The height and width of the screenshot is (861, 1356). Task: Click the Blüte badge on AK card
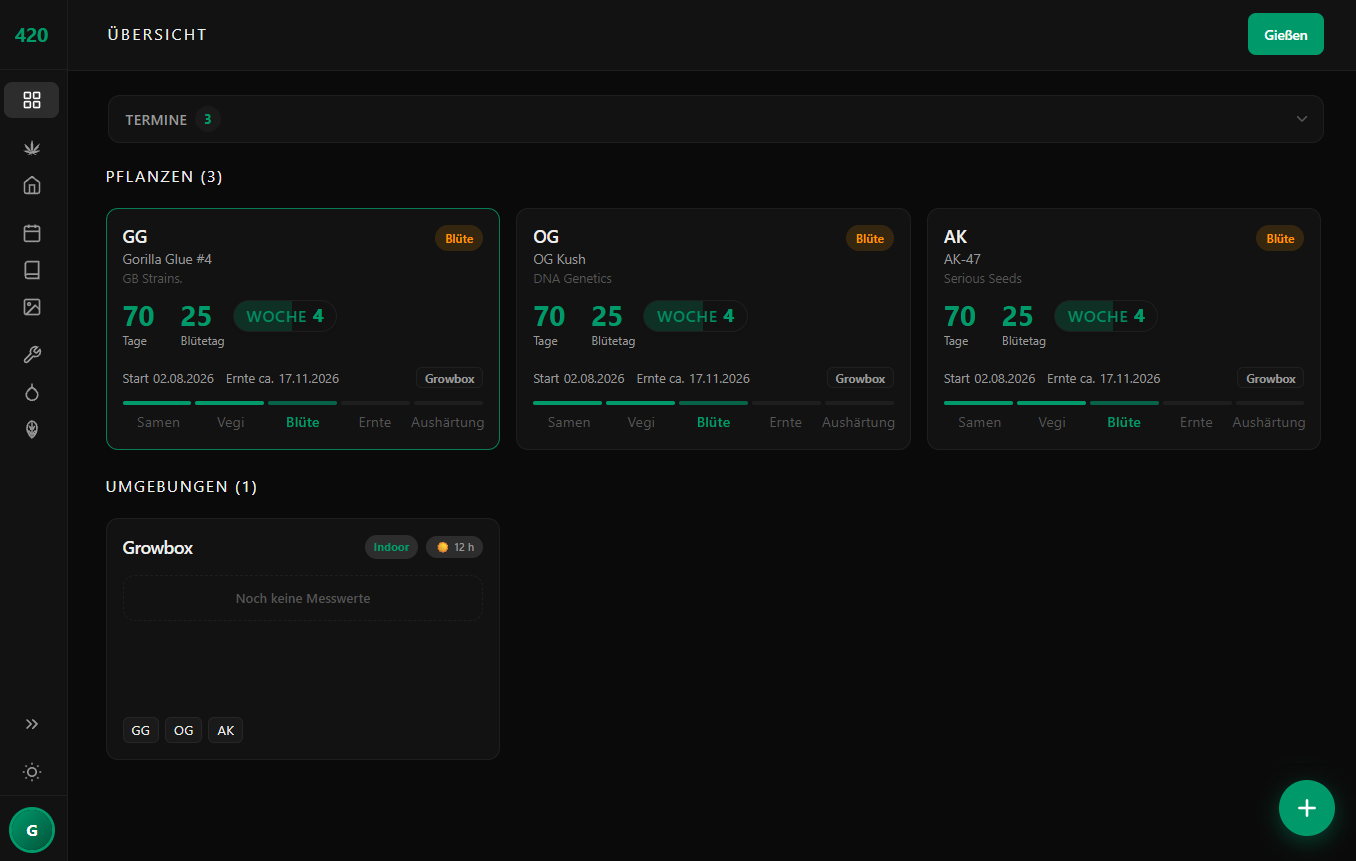click(x=1280, y=238)
